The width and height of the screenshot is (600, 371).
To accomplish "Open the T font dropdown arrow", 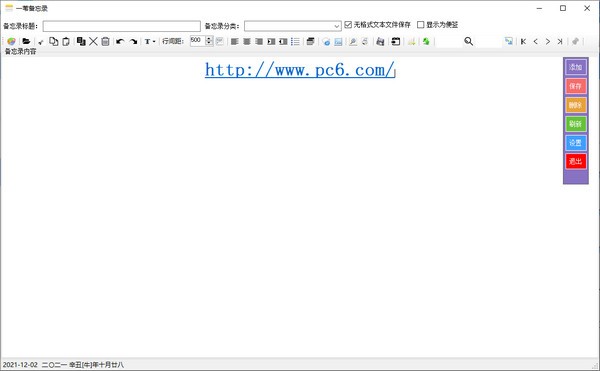I will click(x=154, y=41).
